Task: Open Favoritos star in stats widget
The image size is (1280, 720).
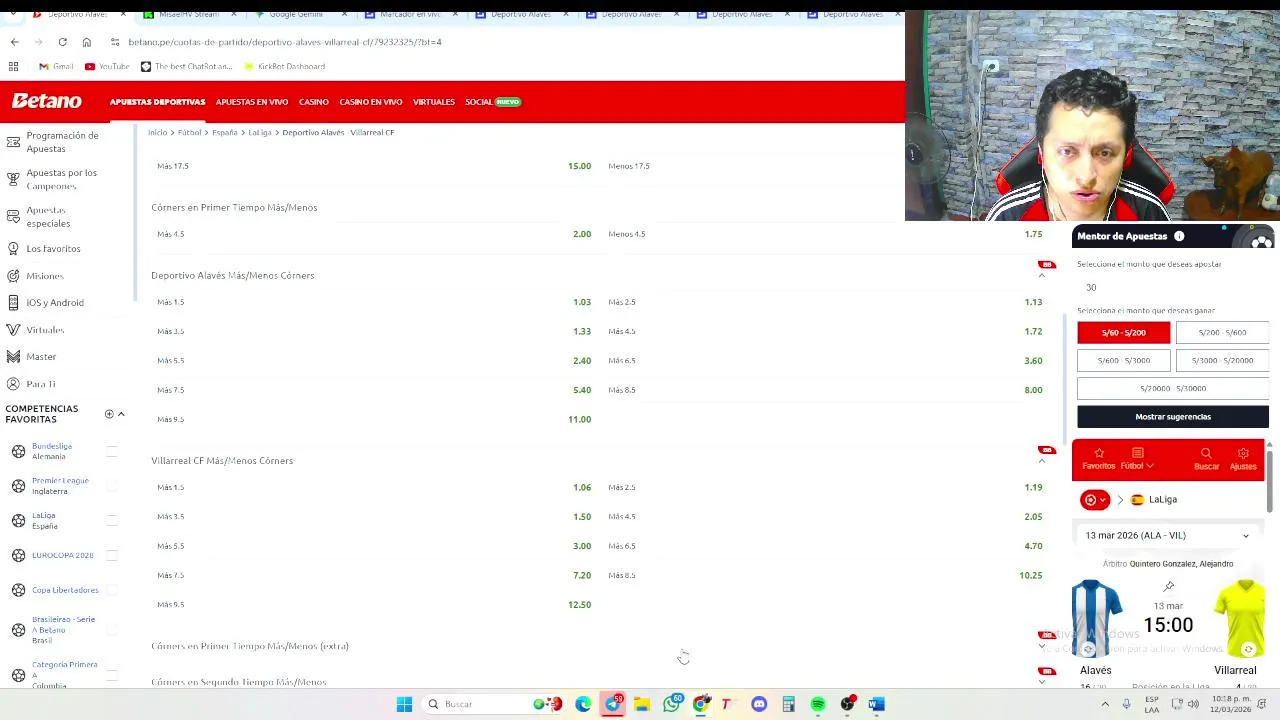Action: [x=1098, y=459]
